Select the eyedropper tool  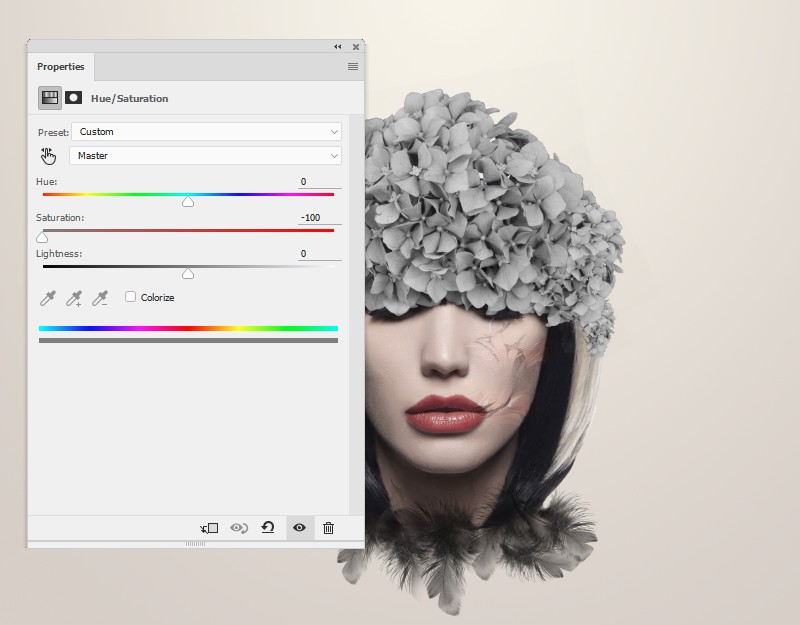[x=47, y=298]
